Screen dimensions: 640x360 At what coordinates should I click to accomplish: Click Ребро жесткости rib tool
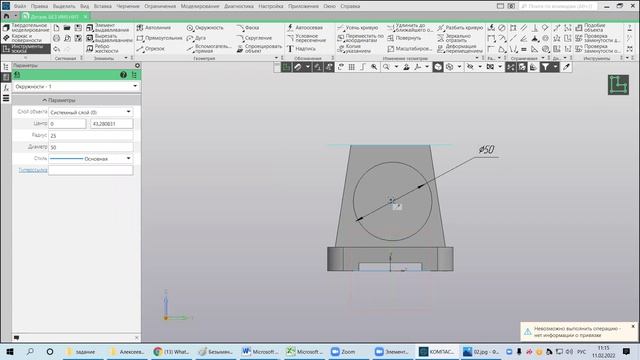pos(102,49)
